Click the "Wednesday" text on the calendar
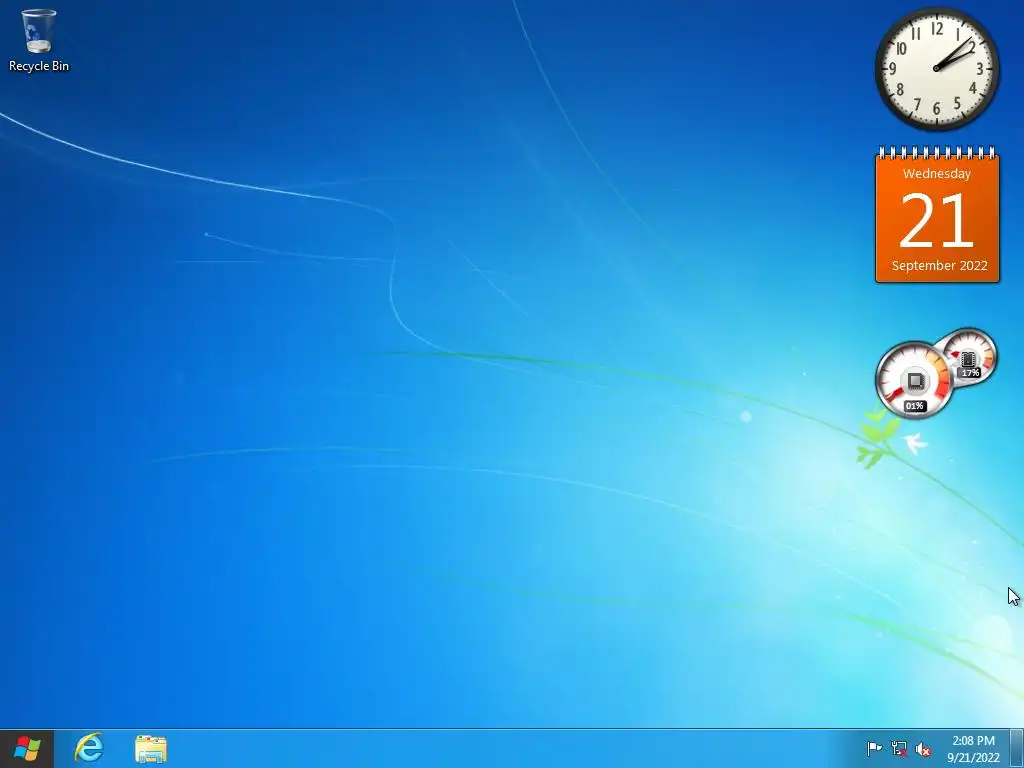Screen dimensions: 1024x768 pos(936,174)
